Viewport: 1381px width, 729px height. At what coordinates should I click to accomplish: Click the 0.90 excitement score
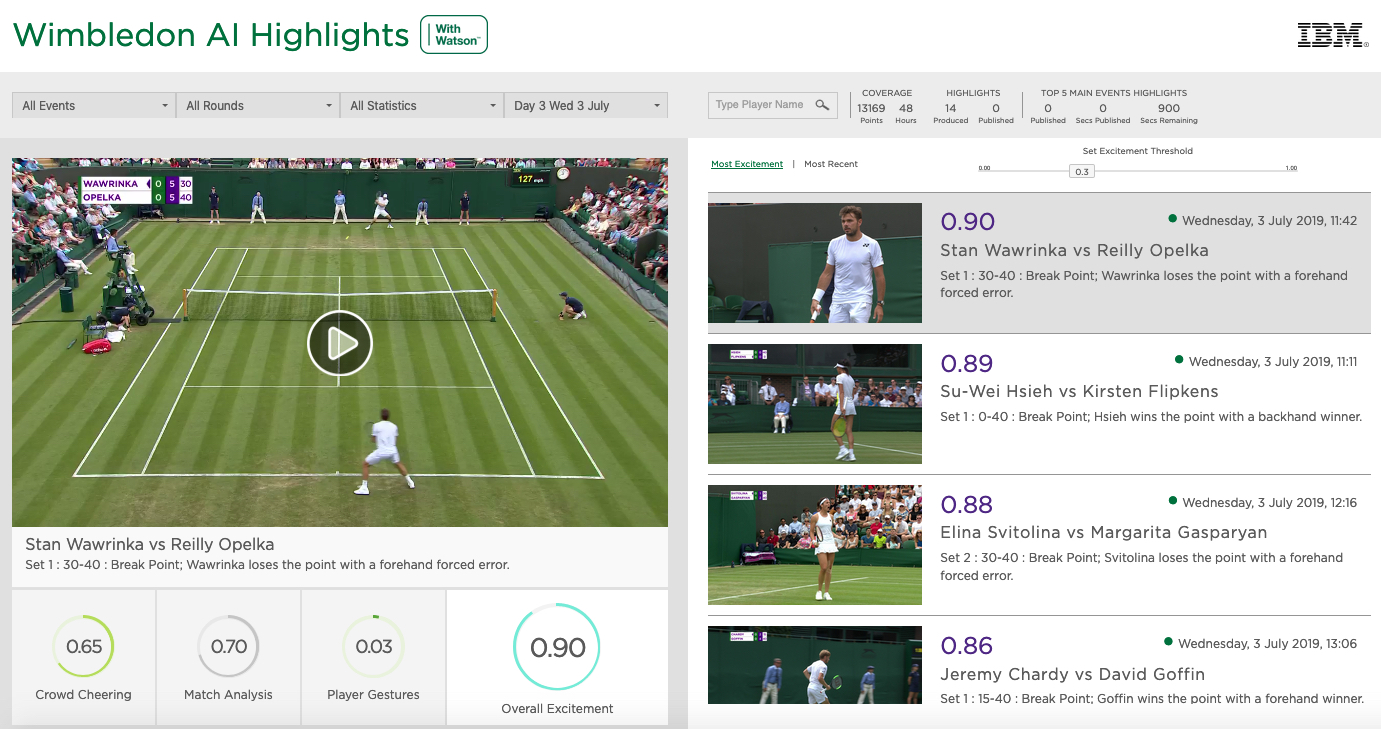pyautogui.click(x=967, y=222)
